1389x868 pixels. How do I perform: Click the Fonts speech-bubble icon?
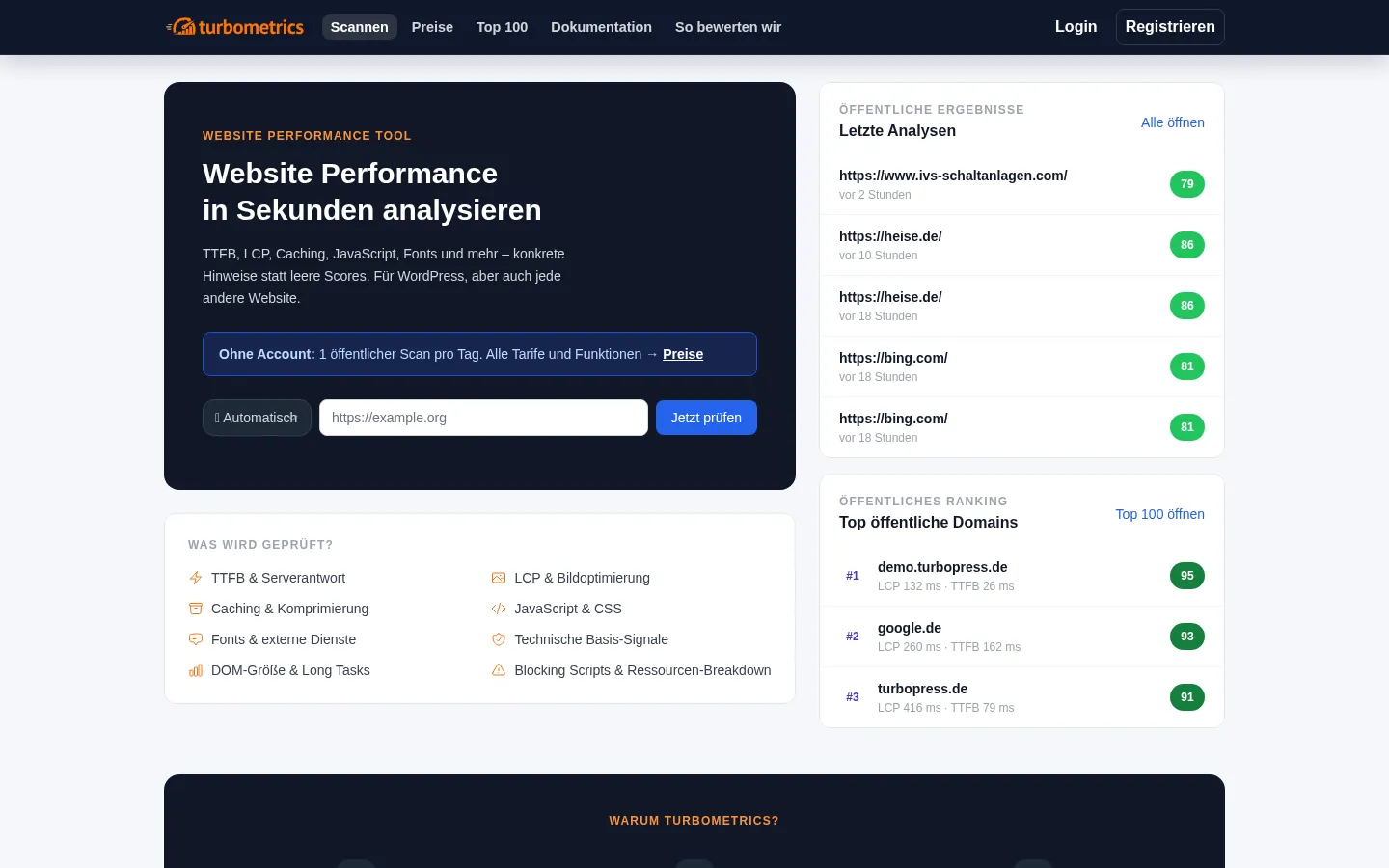pos(196,639)
